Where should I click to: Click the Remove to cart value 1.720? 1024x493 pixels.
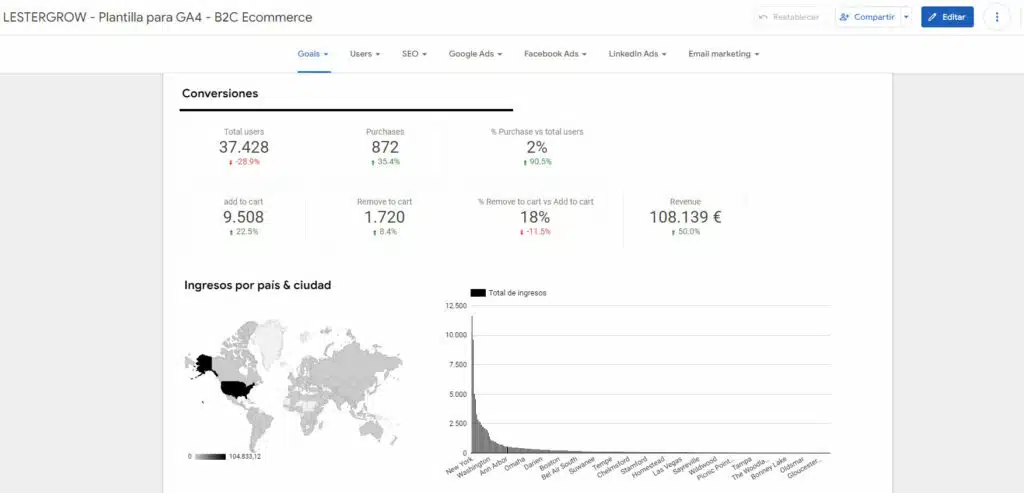pos(385,217)
